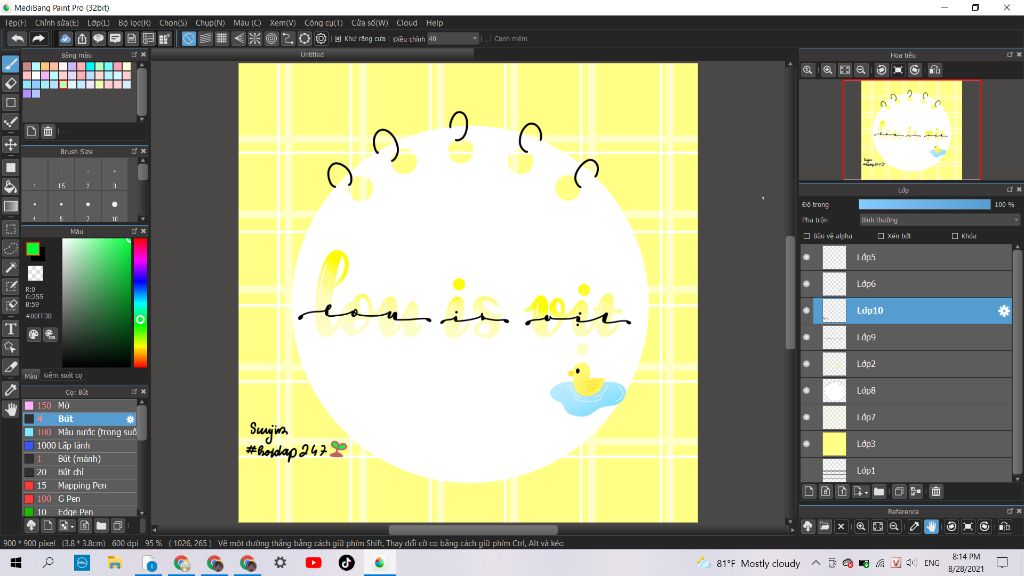Click the green foreground color swatch

33,249
